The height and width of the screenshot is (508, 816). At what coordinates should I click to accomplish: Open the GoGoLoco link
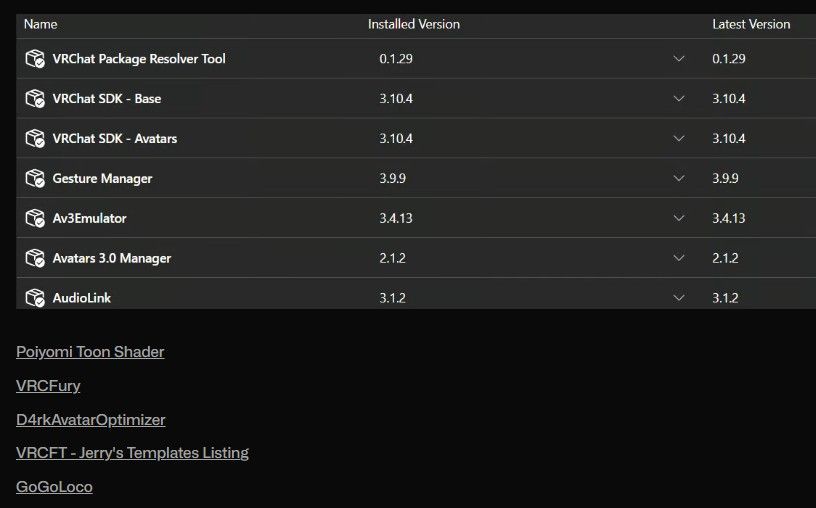[54, 487]
